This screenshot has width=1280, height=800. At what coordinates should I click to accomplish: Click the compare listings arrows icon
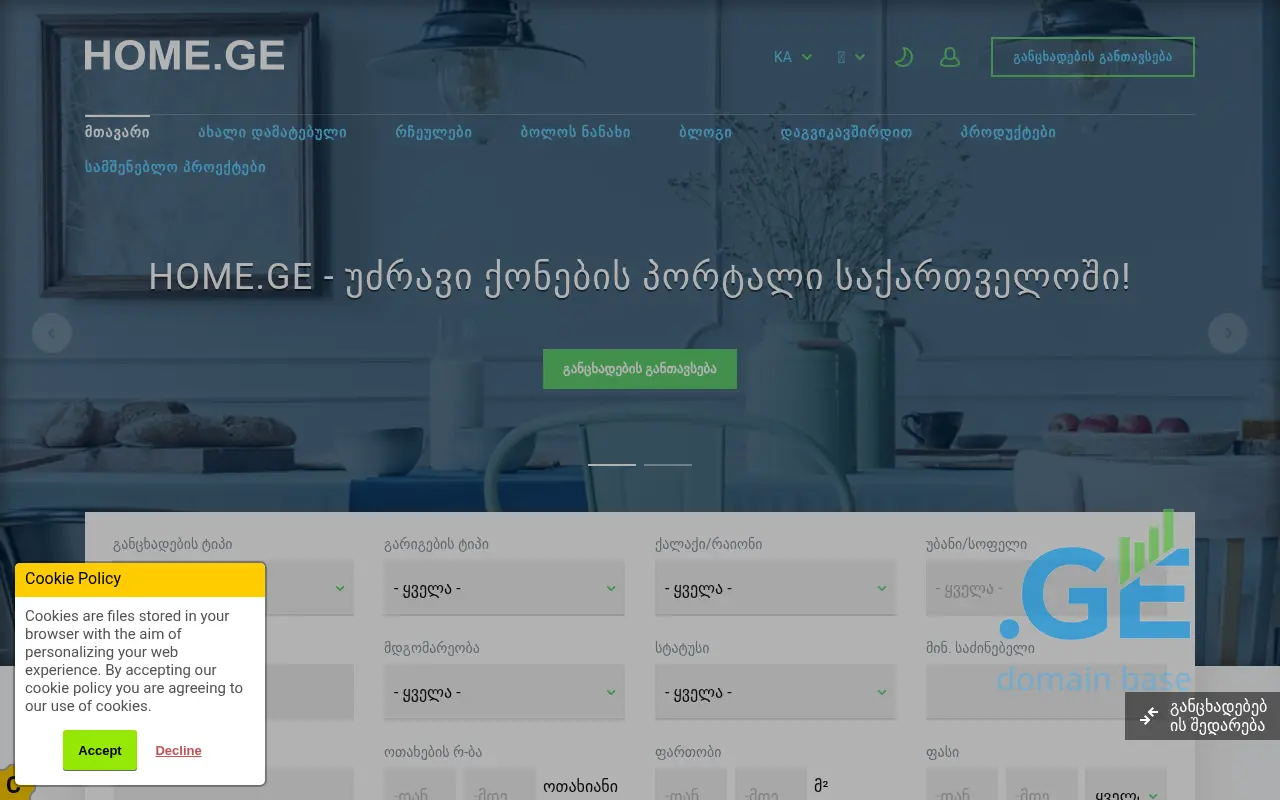pos(1149,715)
